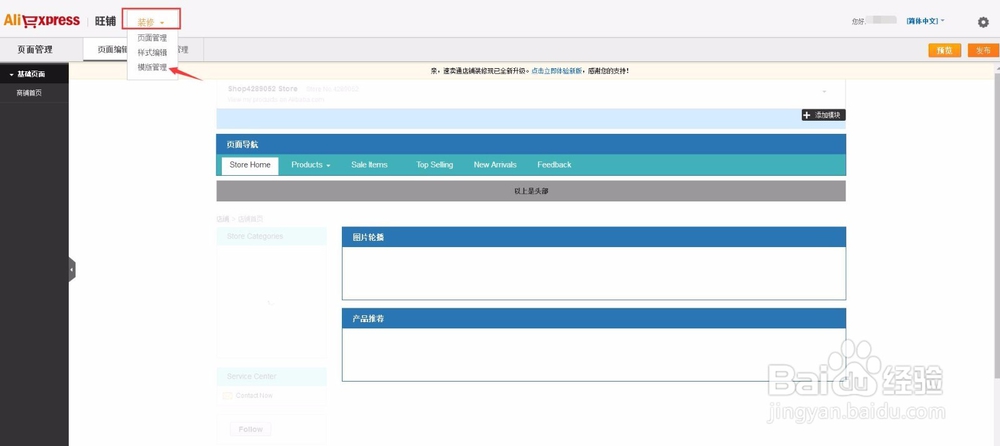The width and height of the screenshot is (1000, 446).
Task: Expand the store header chevron arrow
Action: tap(824, 92)
